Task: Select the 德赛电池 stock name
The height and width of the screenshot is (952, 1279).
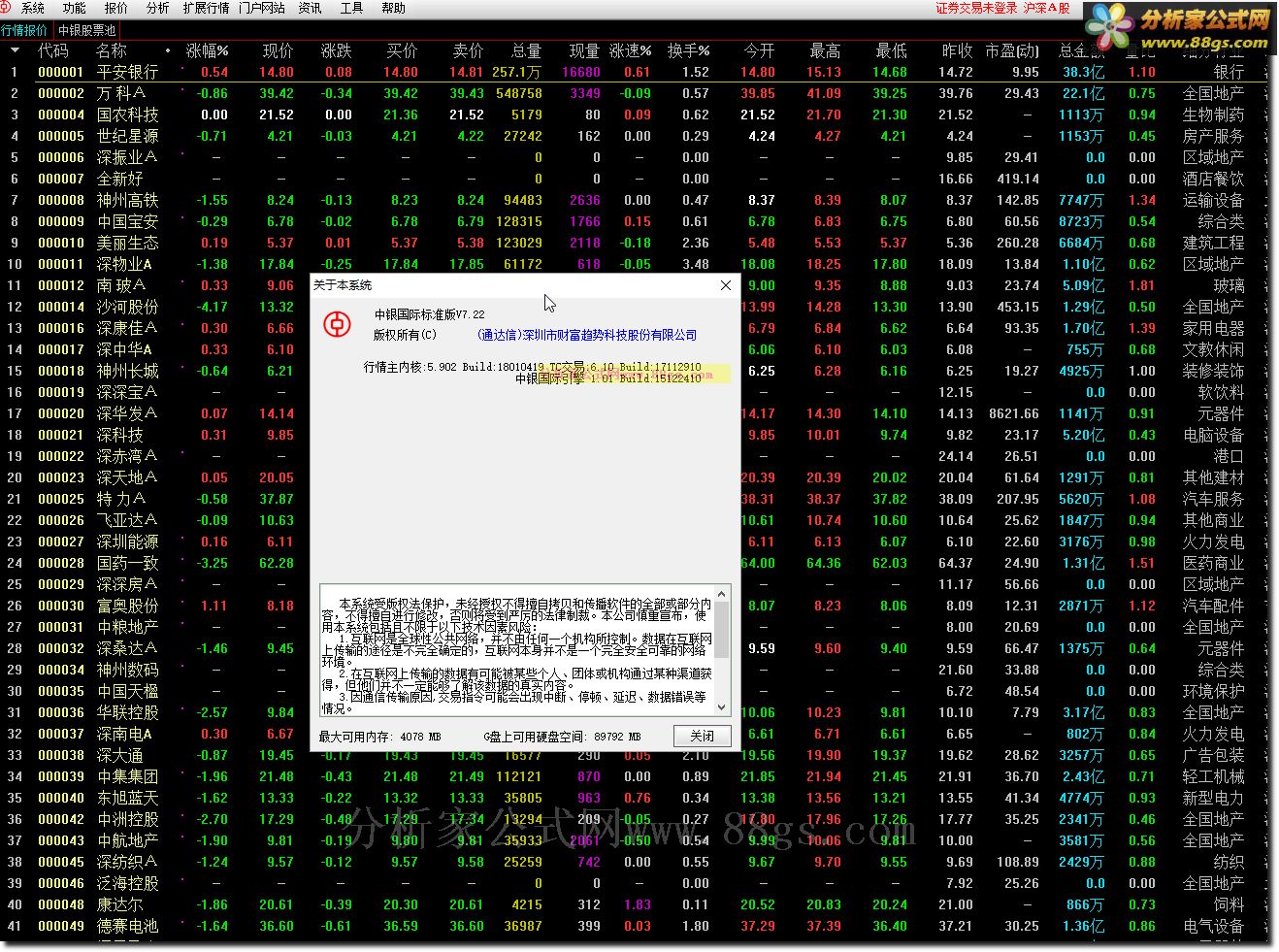Action: click(127, 926)
